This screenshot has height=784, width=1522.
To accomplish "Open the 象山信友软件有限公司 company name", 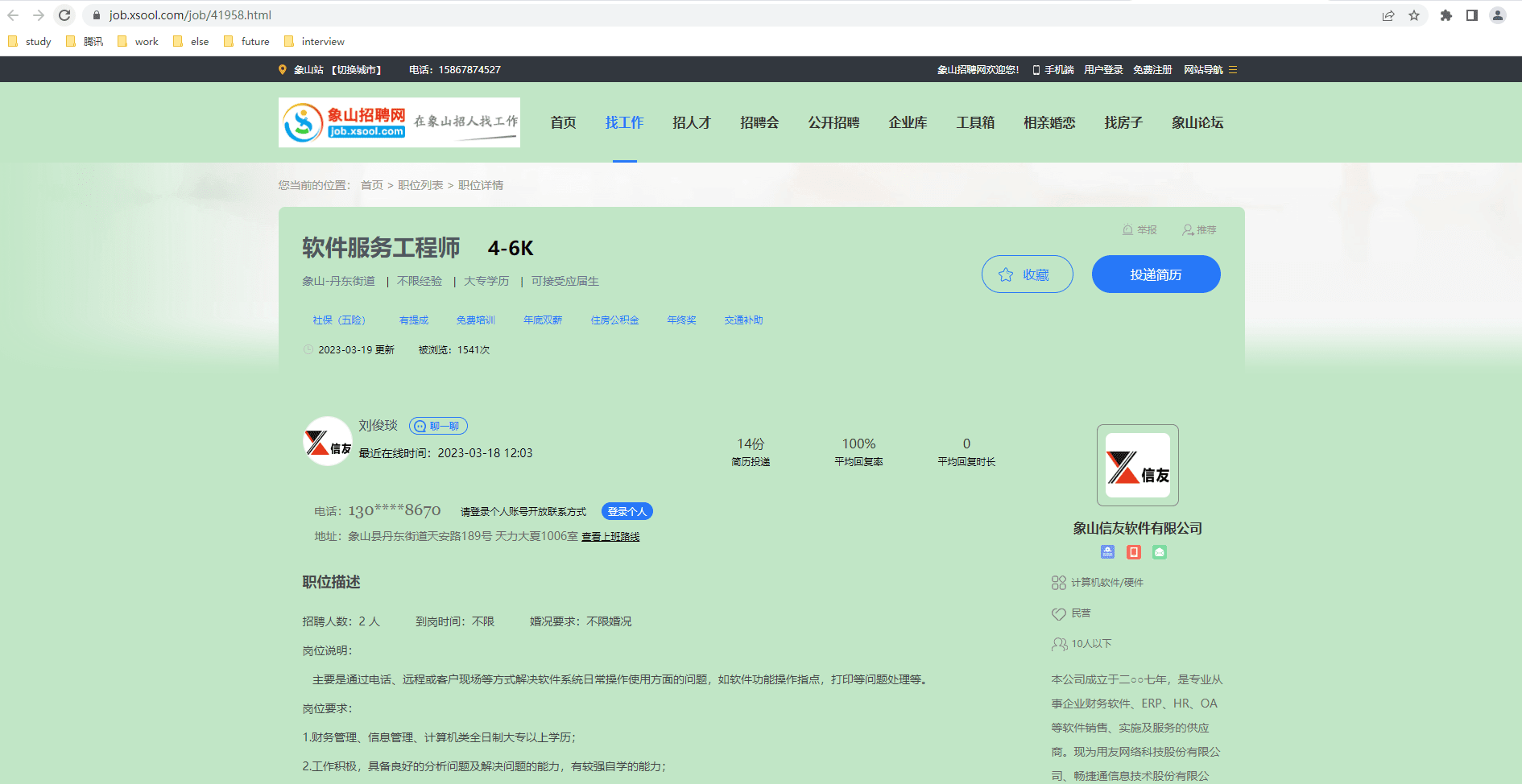I will coord(1138,528).
